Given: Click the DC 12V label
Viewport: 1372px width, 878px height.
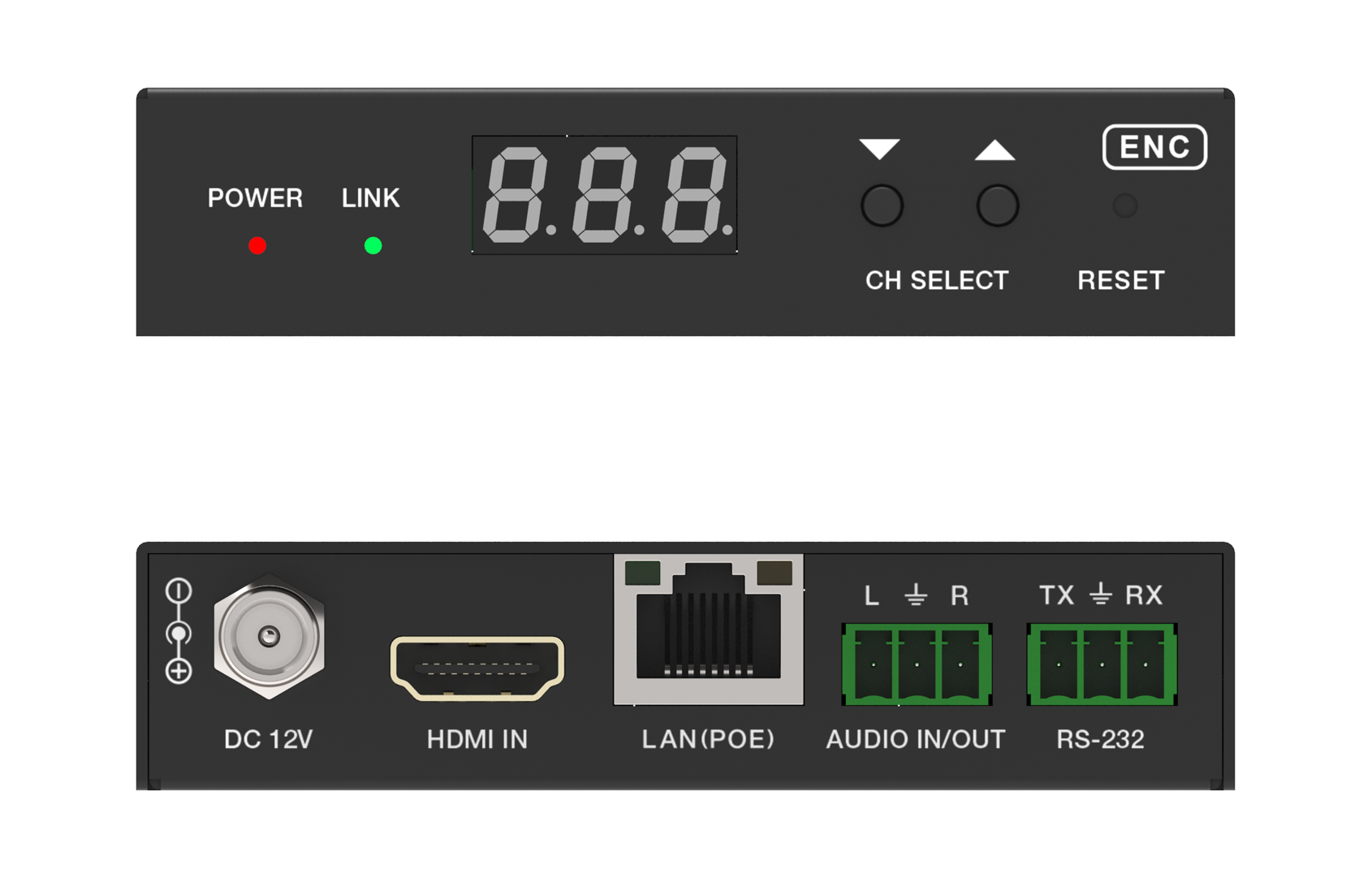Looking at the screenshot, I should 269,739.
